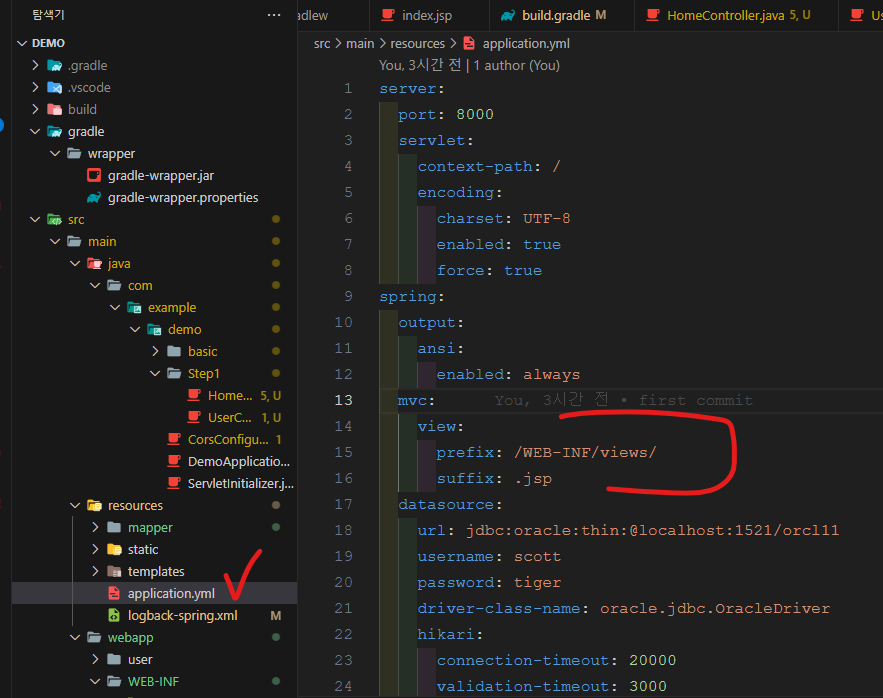Click the application.yml file icon in explorer
Image resolution: width=883 pixels, height=698 pixels.
[114, 593]
